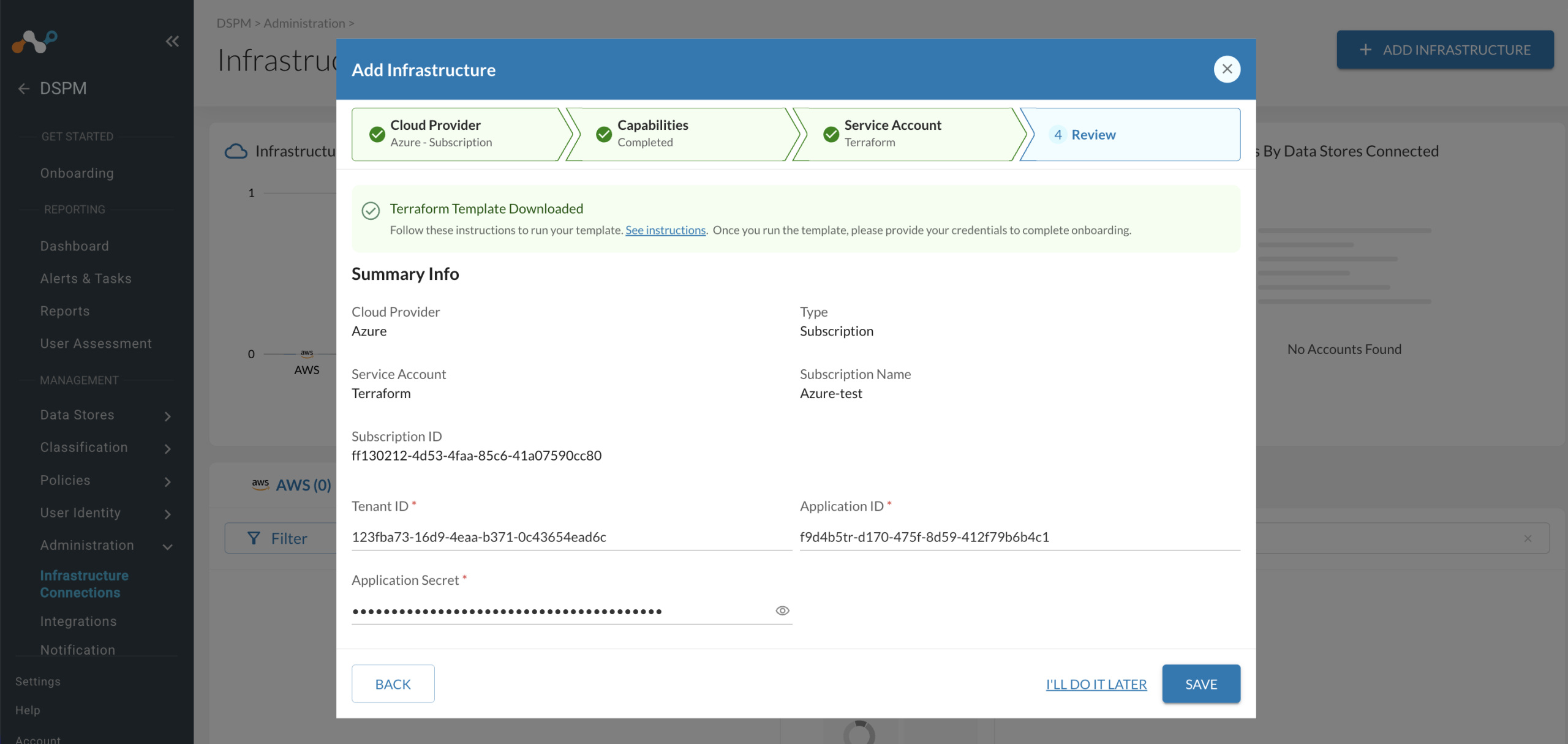Click the cloud icon beside Infrastructure heading

pos(236,151)
